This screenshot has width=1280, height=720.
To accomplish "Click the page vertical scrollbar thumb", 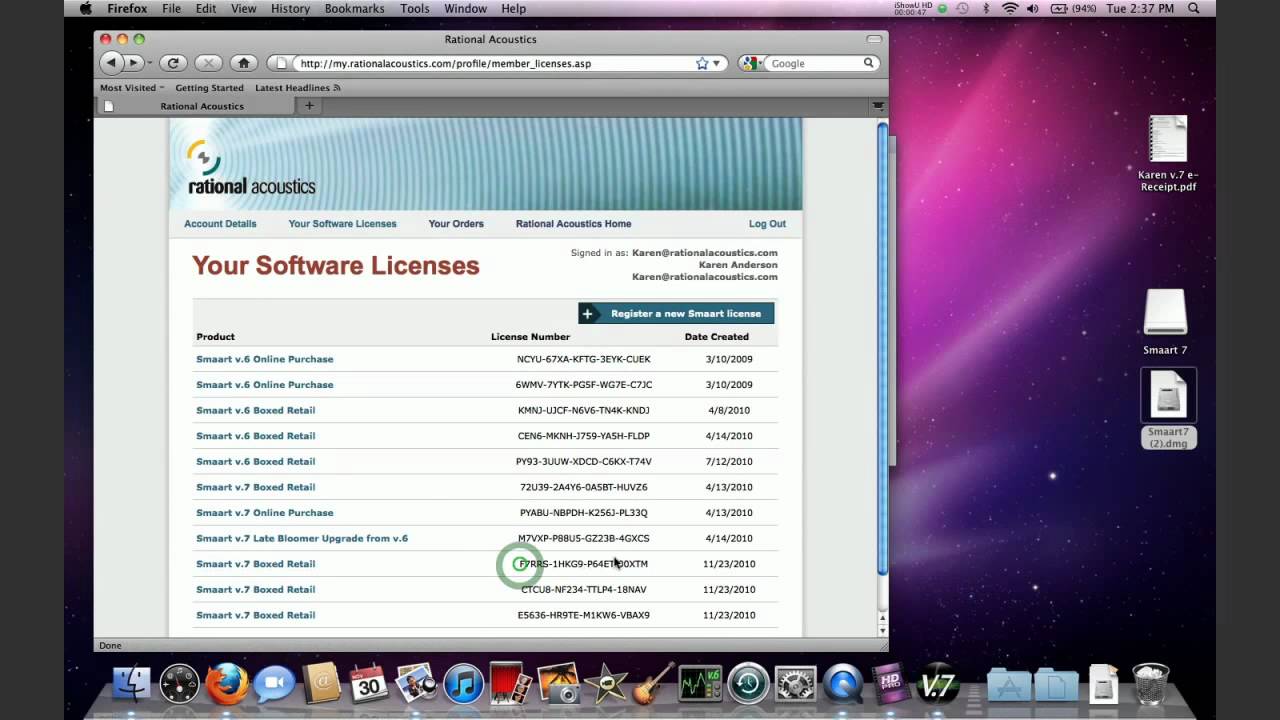I will coord(882,350).
